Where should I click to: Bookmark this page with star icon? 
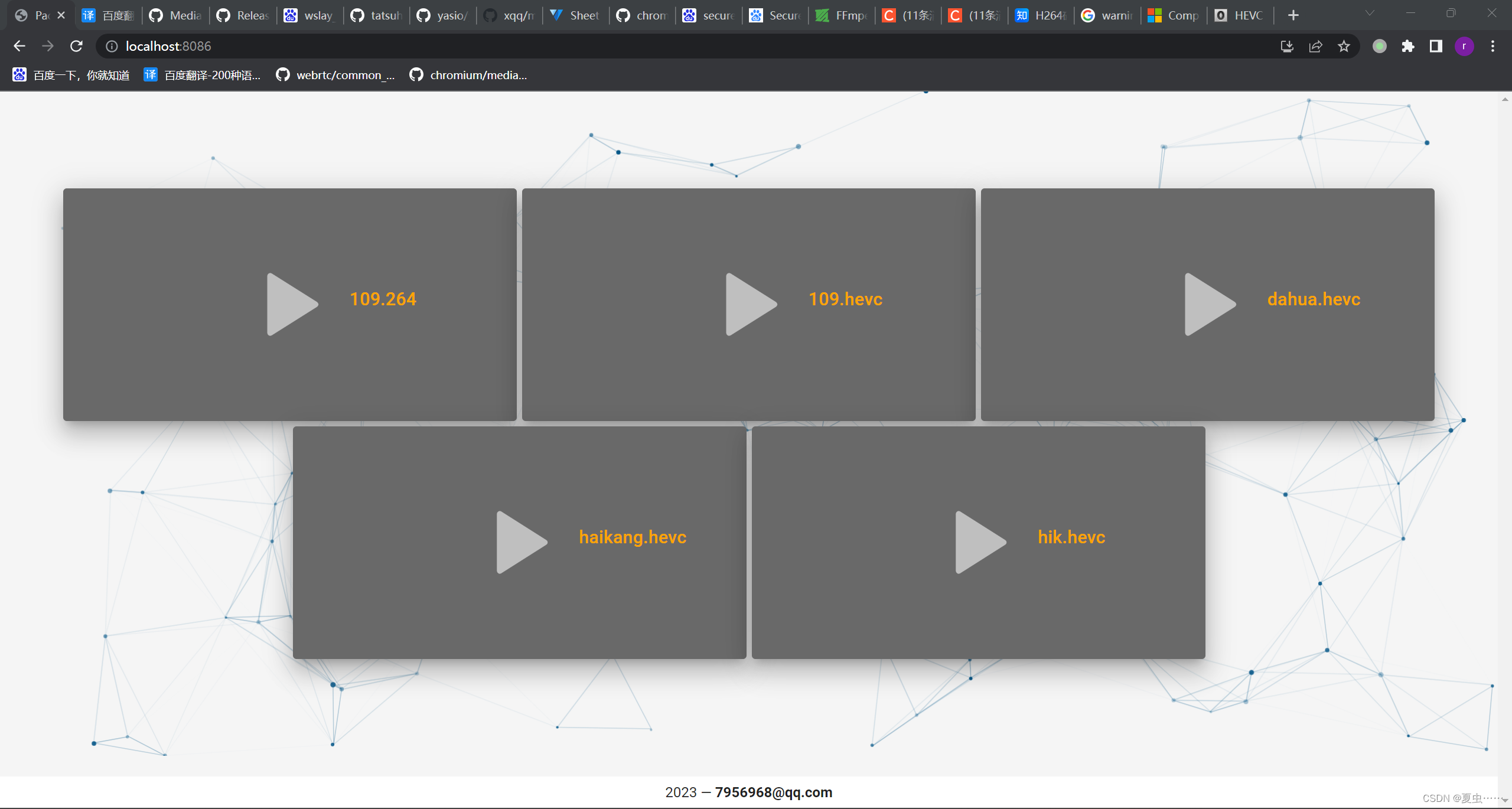click(x=1344, y=46)
